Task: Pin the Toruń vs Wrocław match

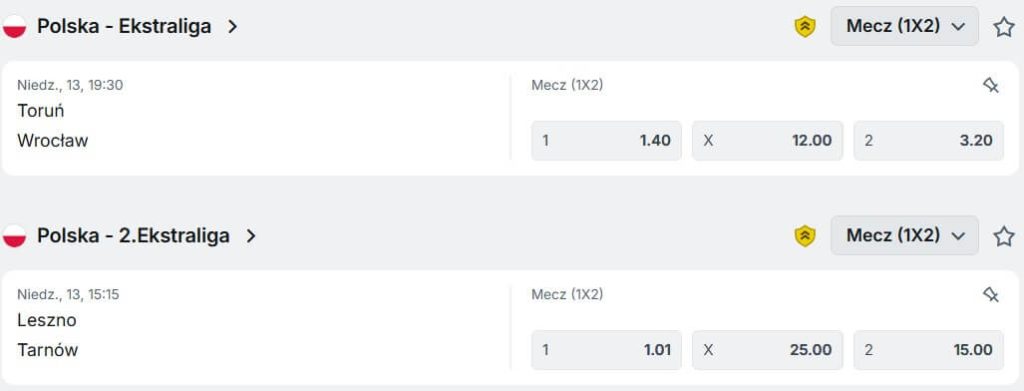Action: (991, 85)
